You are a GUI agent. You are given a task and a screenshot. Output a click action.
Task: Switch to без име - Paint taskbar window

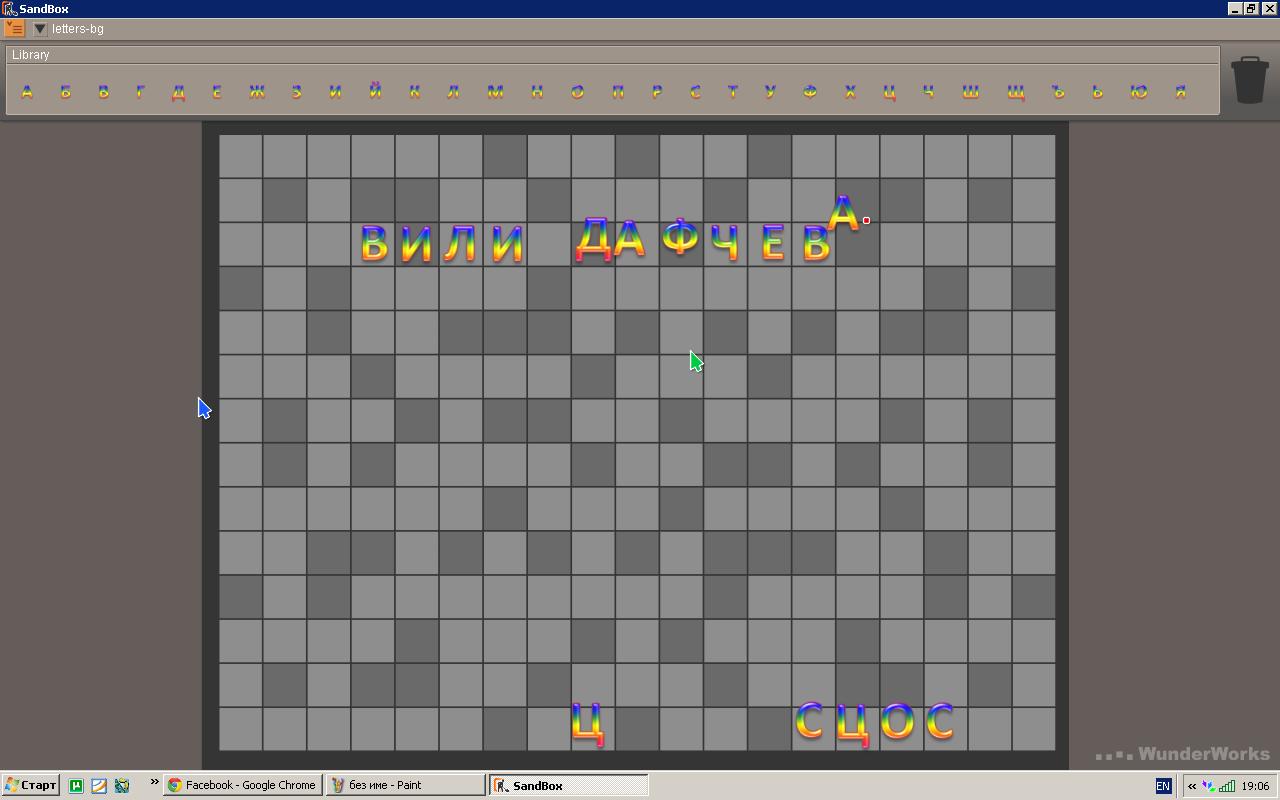[407, 785]
